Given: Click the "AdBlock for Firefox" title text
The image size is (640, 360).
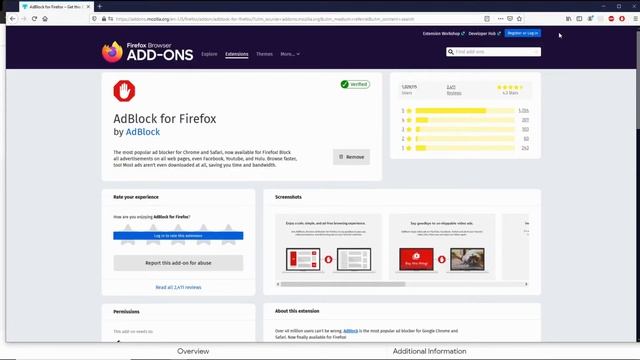Looking at the screenshot, I should click(165, 119).
